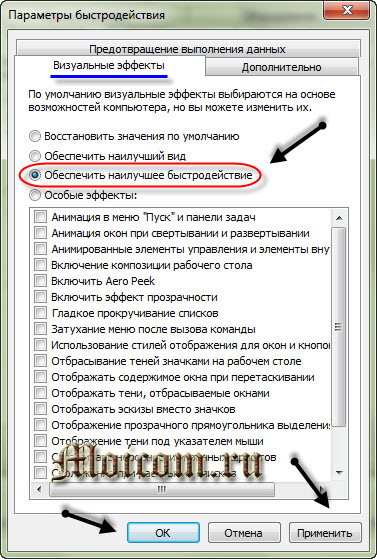Select Обеспечить наилучшее быстродействие radio button

click(x=35, y=175)
